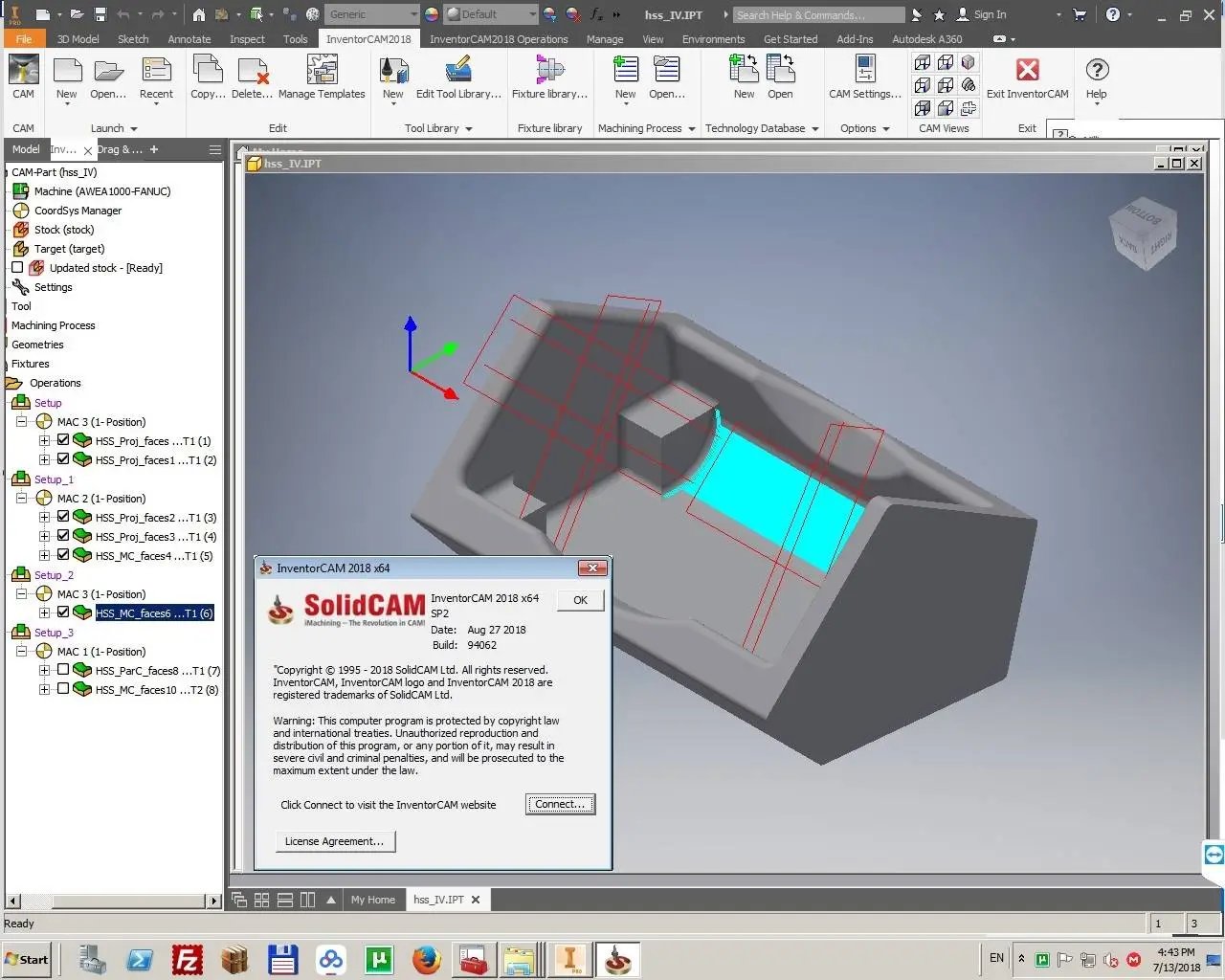Open the File menu

point(24,39)
